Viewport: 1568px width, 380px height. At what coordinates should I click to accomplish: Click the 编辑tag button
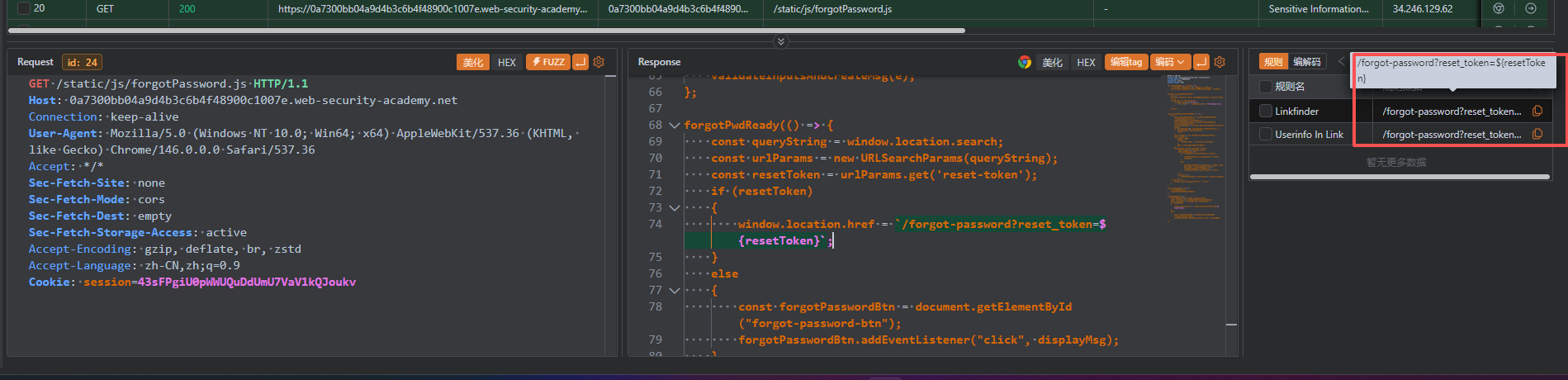tap(1125, 62)
